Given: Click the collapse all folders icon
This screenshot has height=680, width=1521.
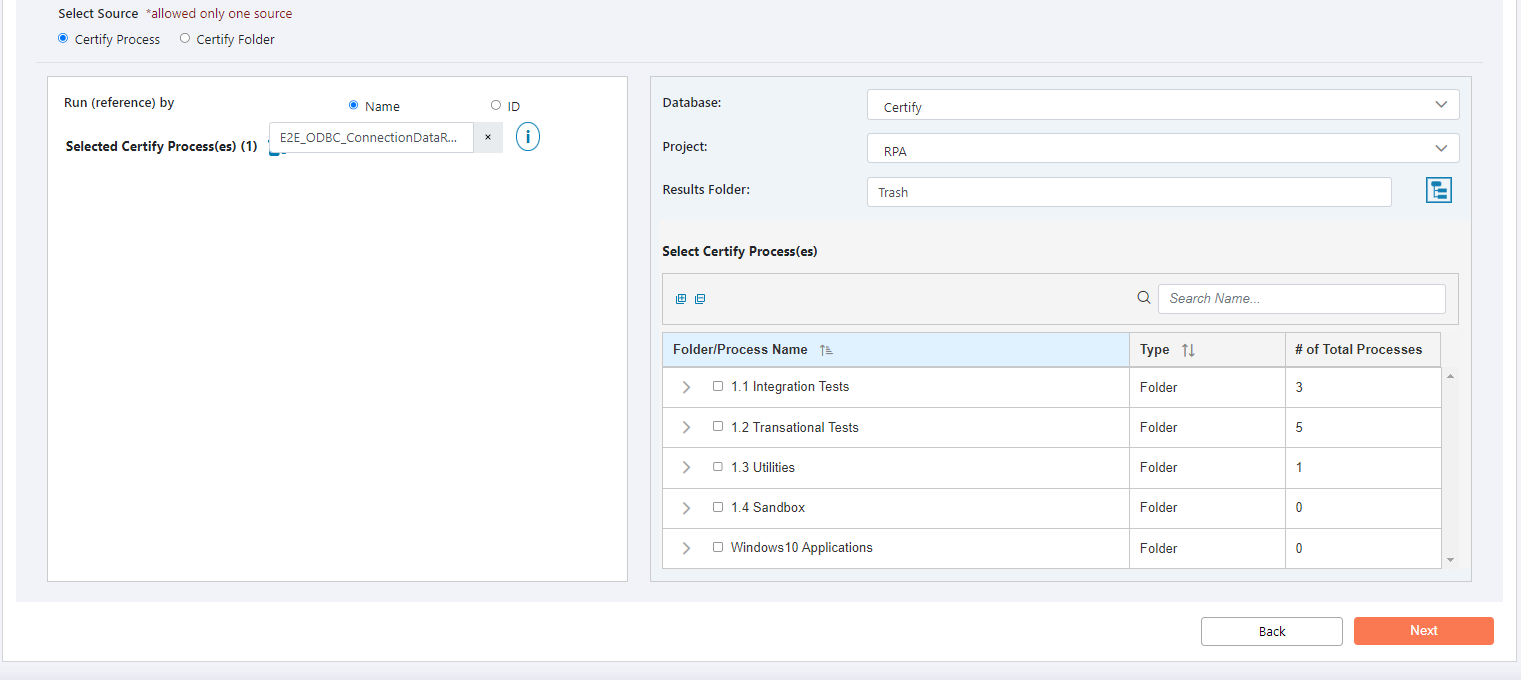Looking at the screenshot, I should tap(700, 299).
